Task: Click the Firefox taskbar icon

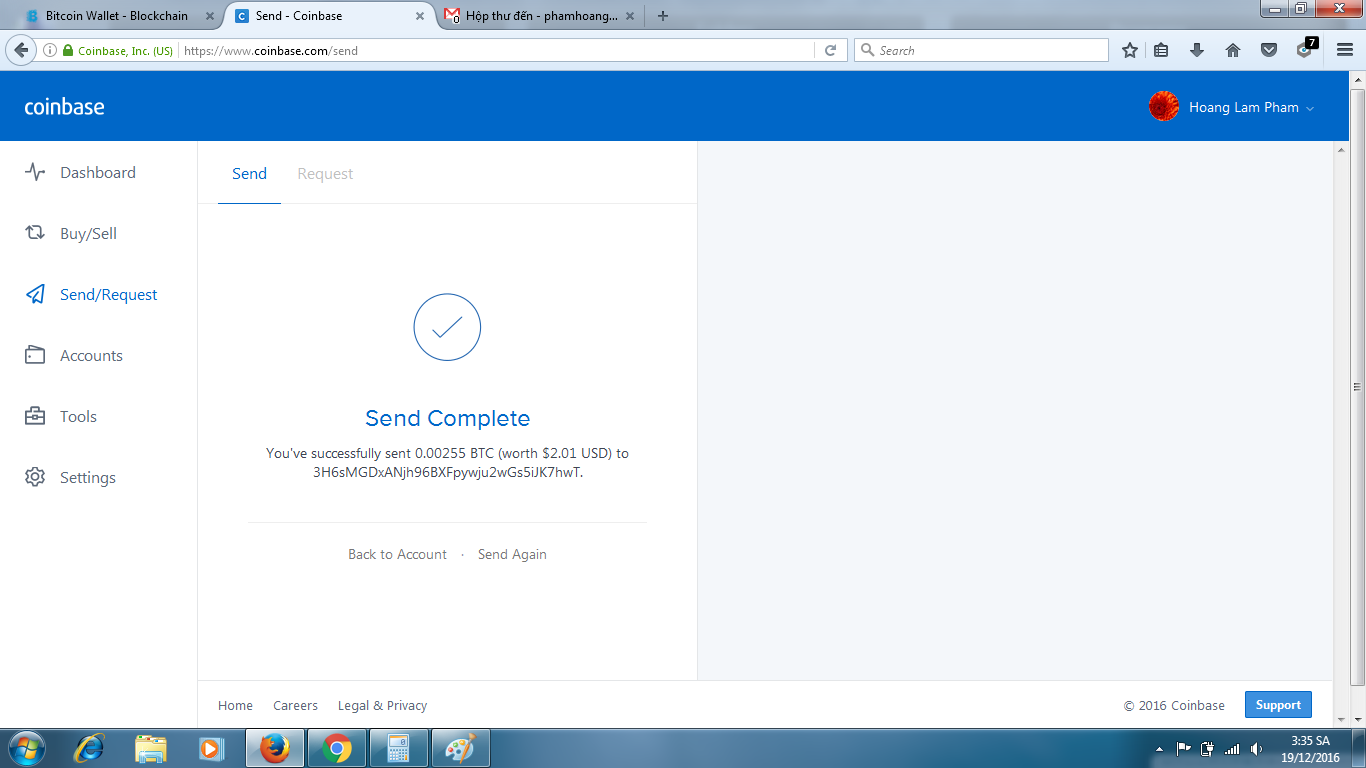Action: tap(275, 748)
